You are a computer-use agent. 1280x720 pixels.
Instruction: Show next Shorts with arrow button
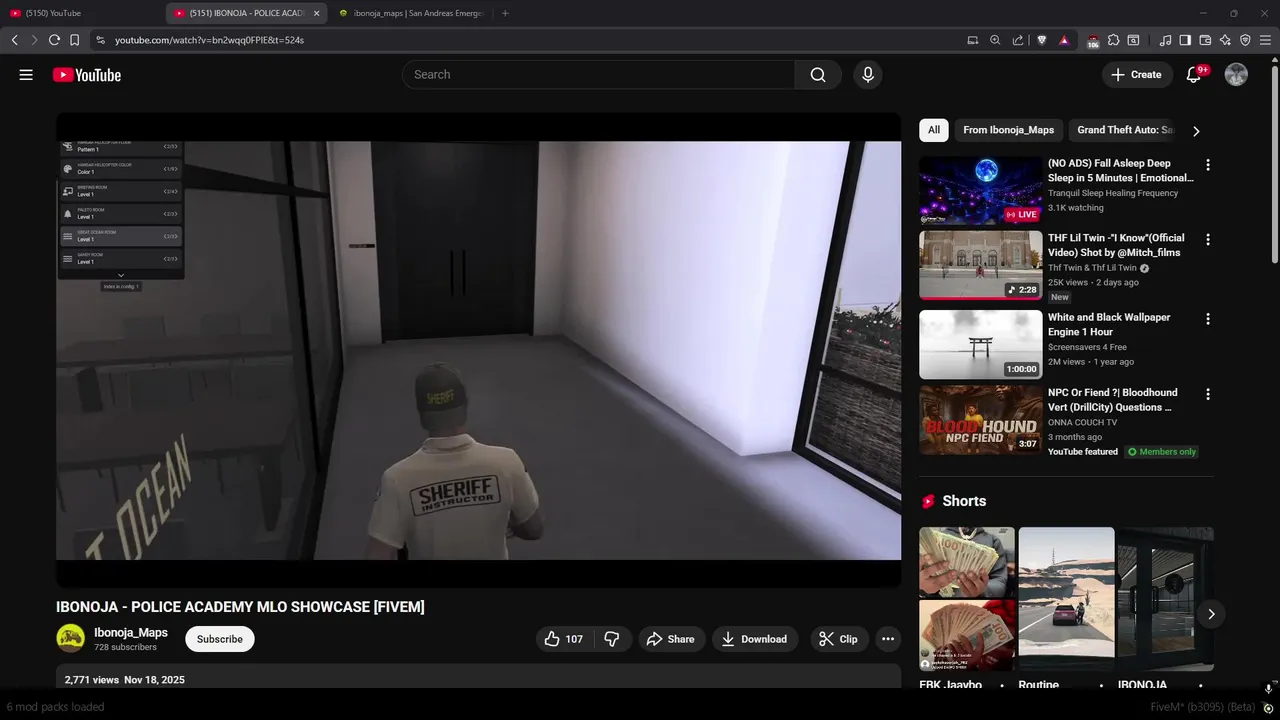[x=1211, y=614]
